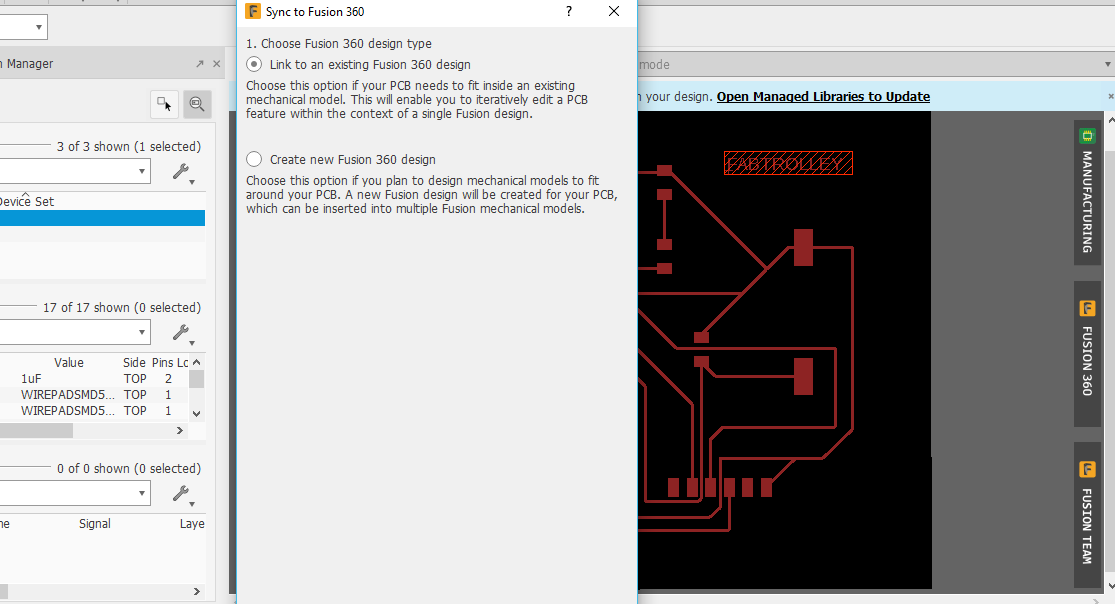The image size is (1115, 604).
Task: Sort by the Signal column header
Action: 95,524
